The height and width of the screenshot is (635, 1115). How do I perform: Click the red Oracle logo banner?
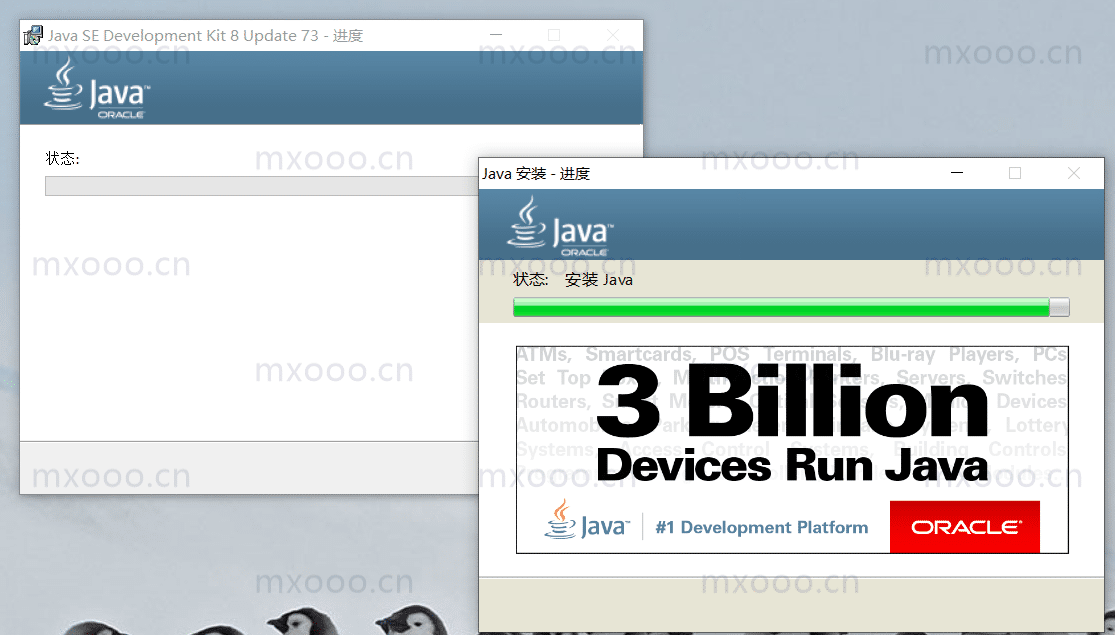[x=964, y=527]
